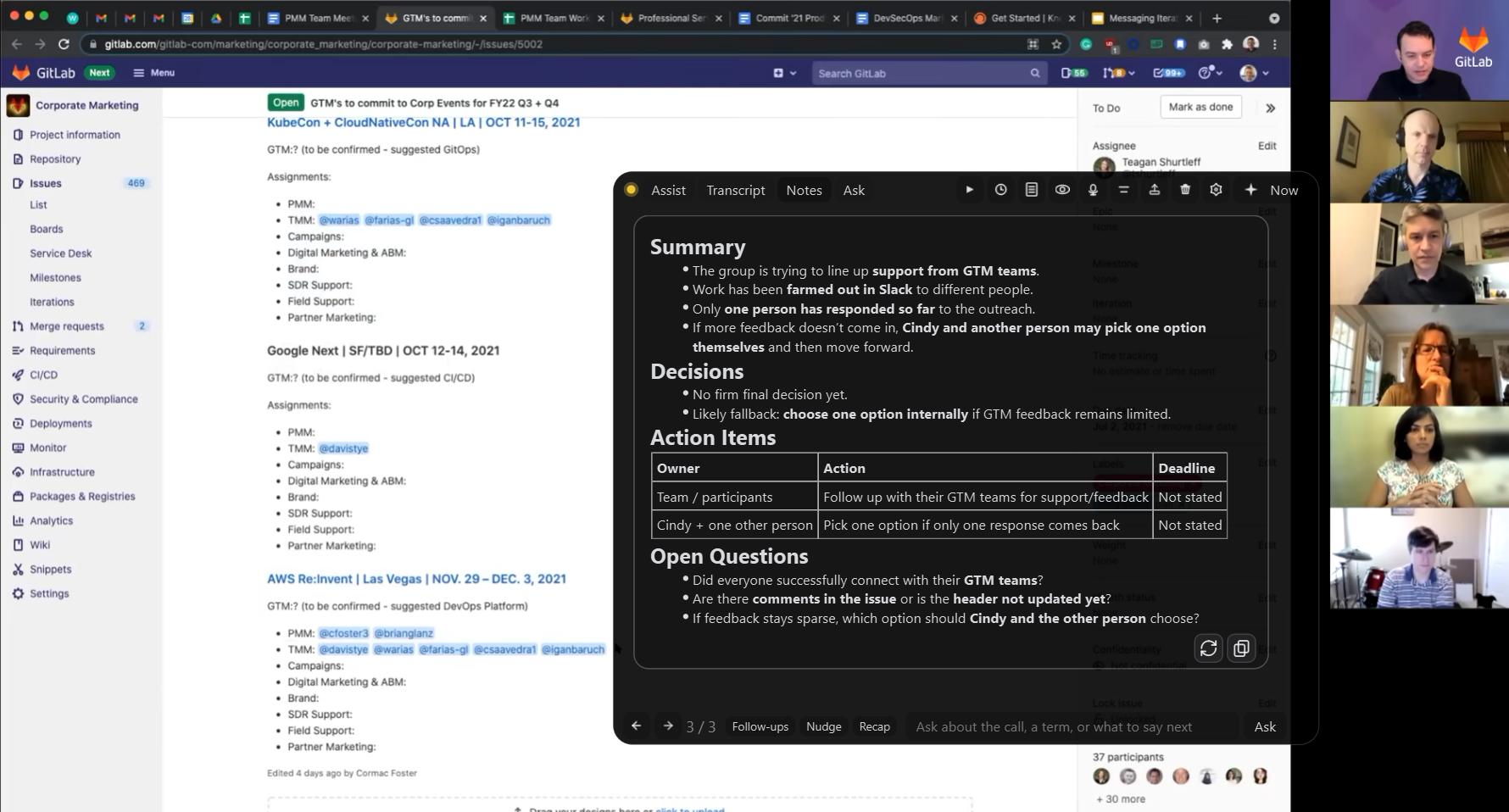
Task: Toggle the microphone icon in the overlay toolbar
Action: tap(1093, 190)
